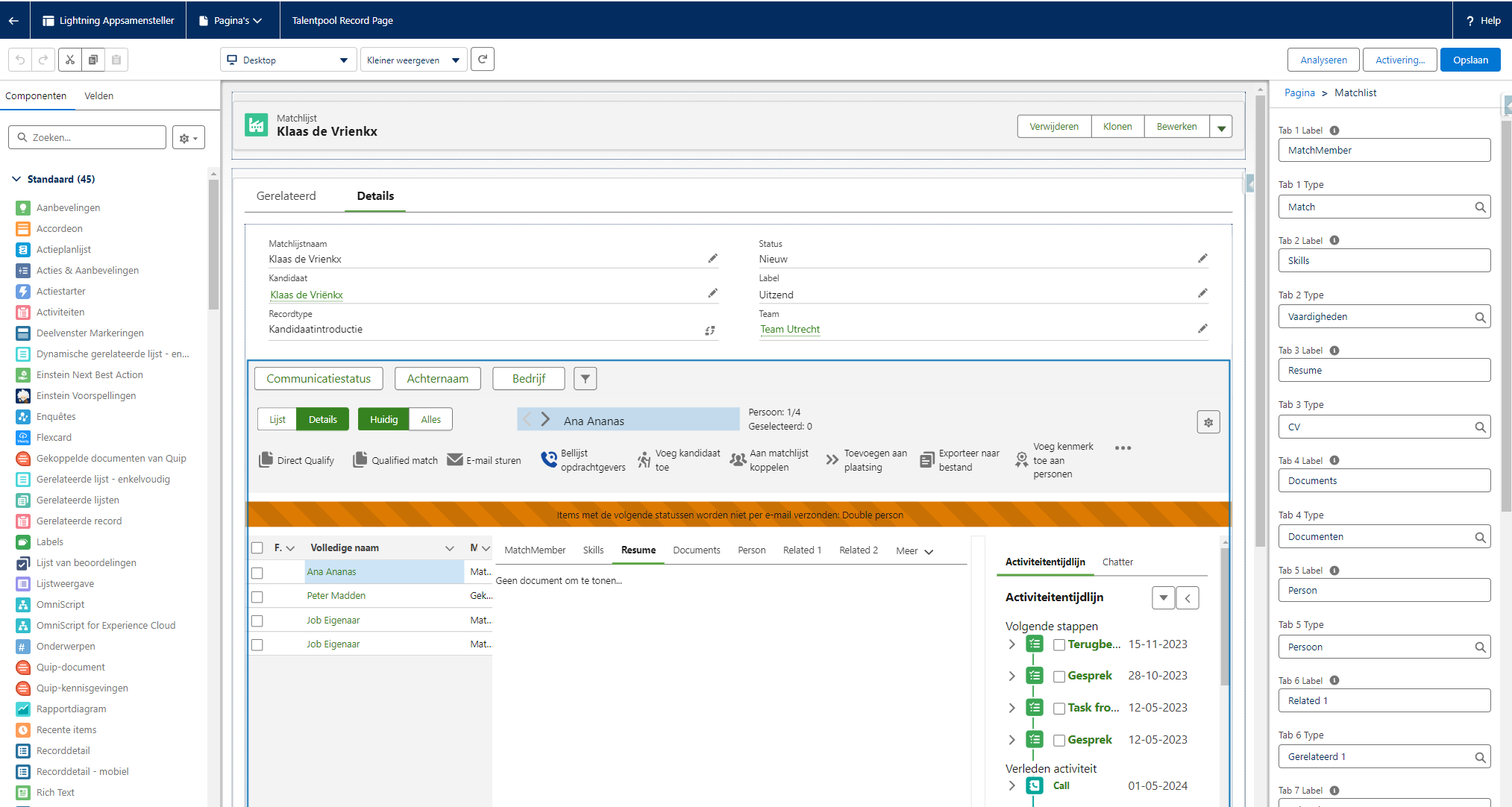This screenshot has width=1512, height=807.
Task: Click the Tab 1 Label input field
Action: [1384, 150]
